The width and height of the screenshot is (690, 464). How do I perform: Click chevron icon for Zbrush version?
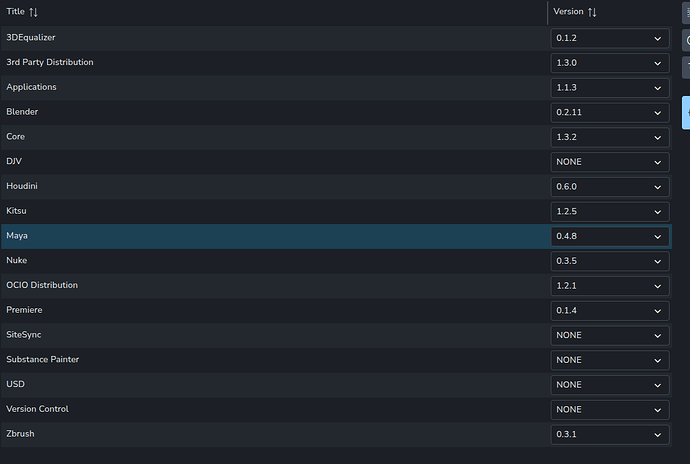pyautogui.click(x=657, y=435)
